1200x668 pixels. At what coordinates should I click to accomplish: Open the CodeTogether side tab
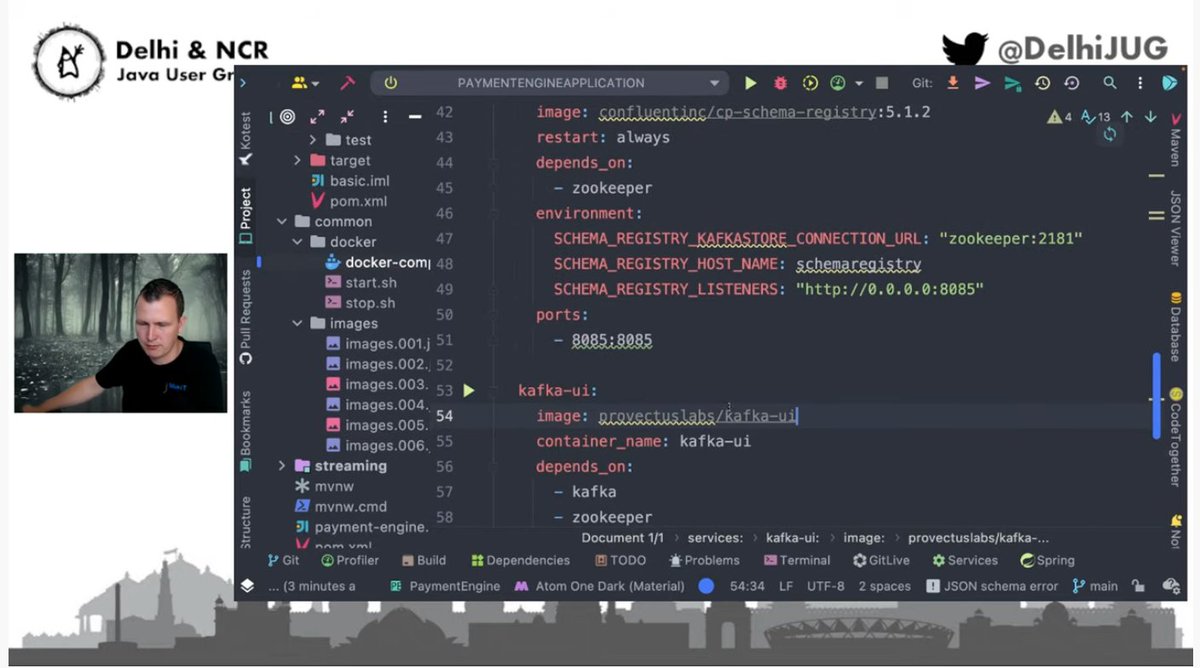tap(1175, 438)
